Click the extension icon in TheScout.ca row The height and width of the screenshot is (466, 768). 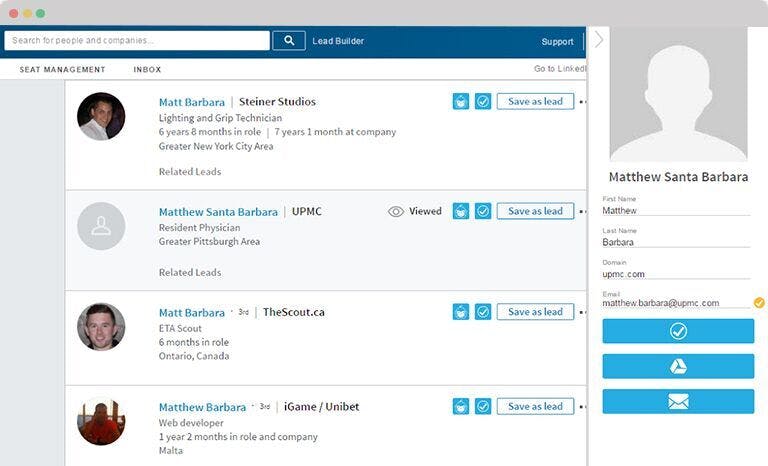(x=461, y=312)
